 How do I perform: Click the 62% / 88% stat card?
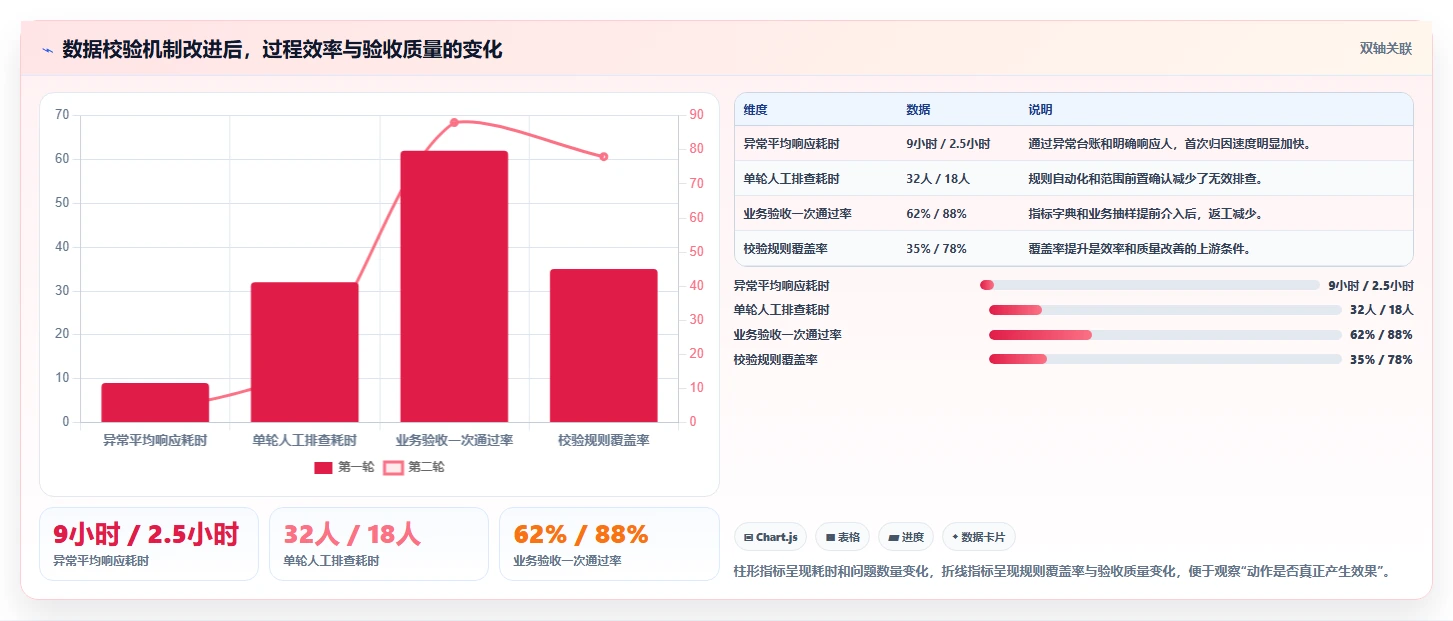pyautogui.click(x=609, y=544)
